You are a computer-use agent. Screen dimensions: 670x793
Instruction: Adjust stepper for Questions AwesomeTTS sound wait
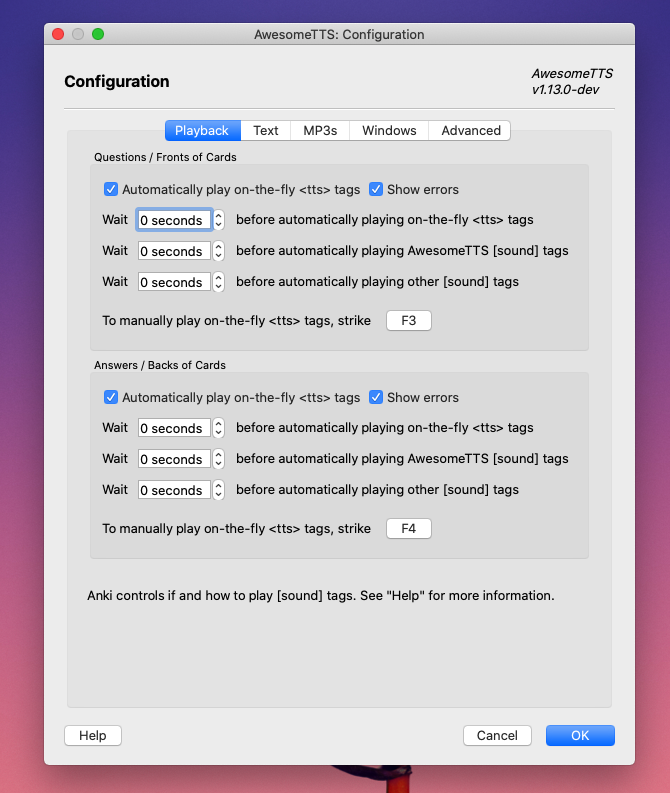pos(218,251)
